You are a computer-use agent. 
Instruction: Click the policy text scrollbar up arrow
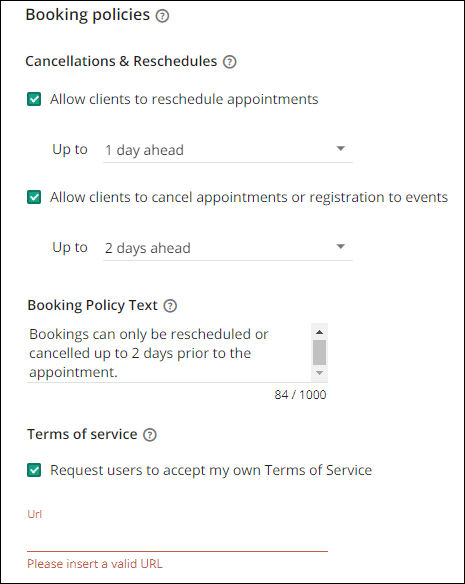point(319,332)
